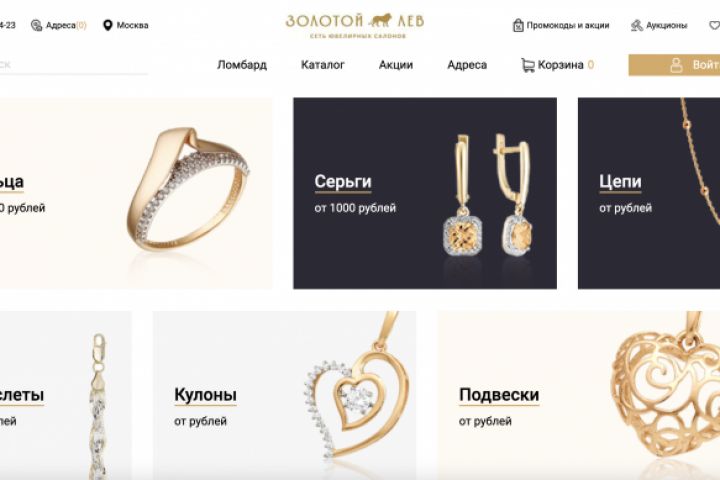Open the Адреса phone icon in header

(36, 25)
